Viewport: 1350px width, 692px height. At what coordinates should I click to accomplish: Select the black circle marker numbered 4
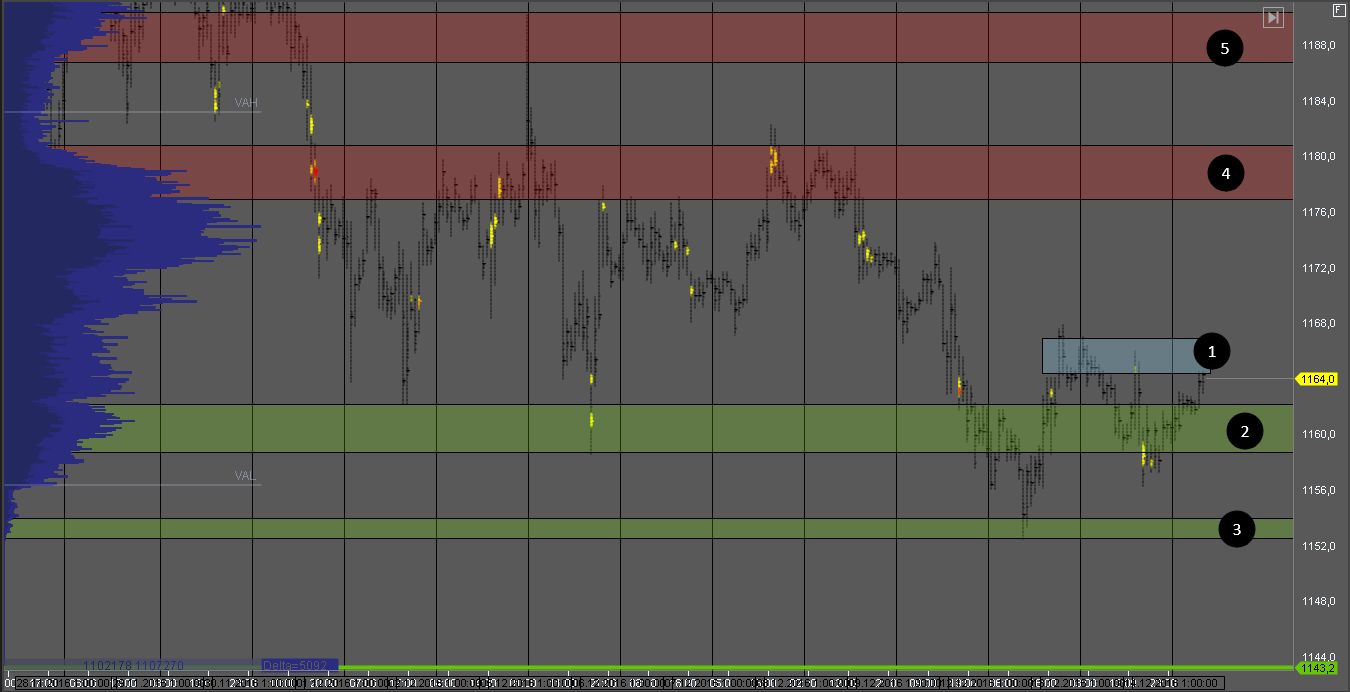[1225, 173]
